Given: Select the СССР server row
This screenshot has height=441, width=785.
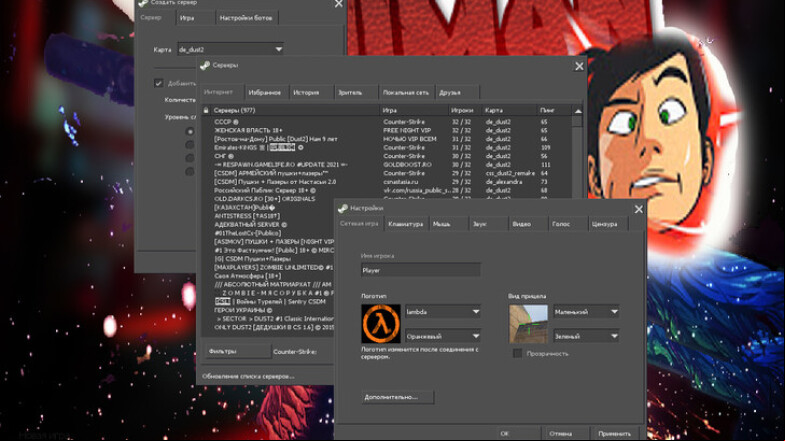Looking at the screenshot, I should (387, 122).
